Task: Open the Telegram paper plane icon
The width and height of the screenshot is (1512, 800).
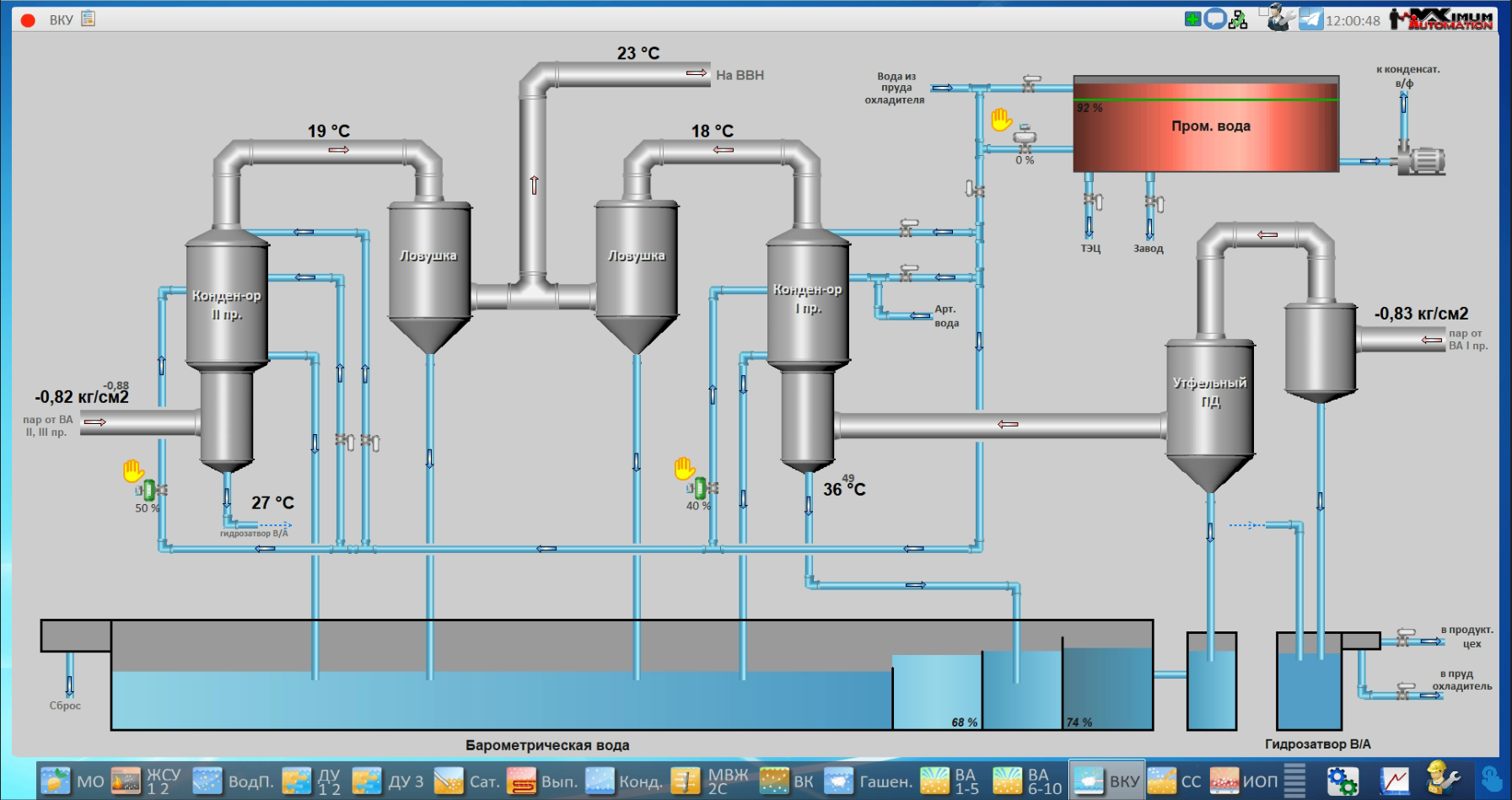Action: pyautogui.click(x=1310, y=19)
